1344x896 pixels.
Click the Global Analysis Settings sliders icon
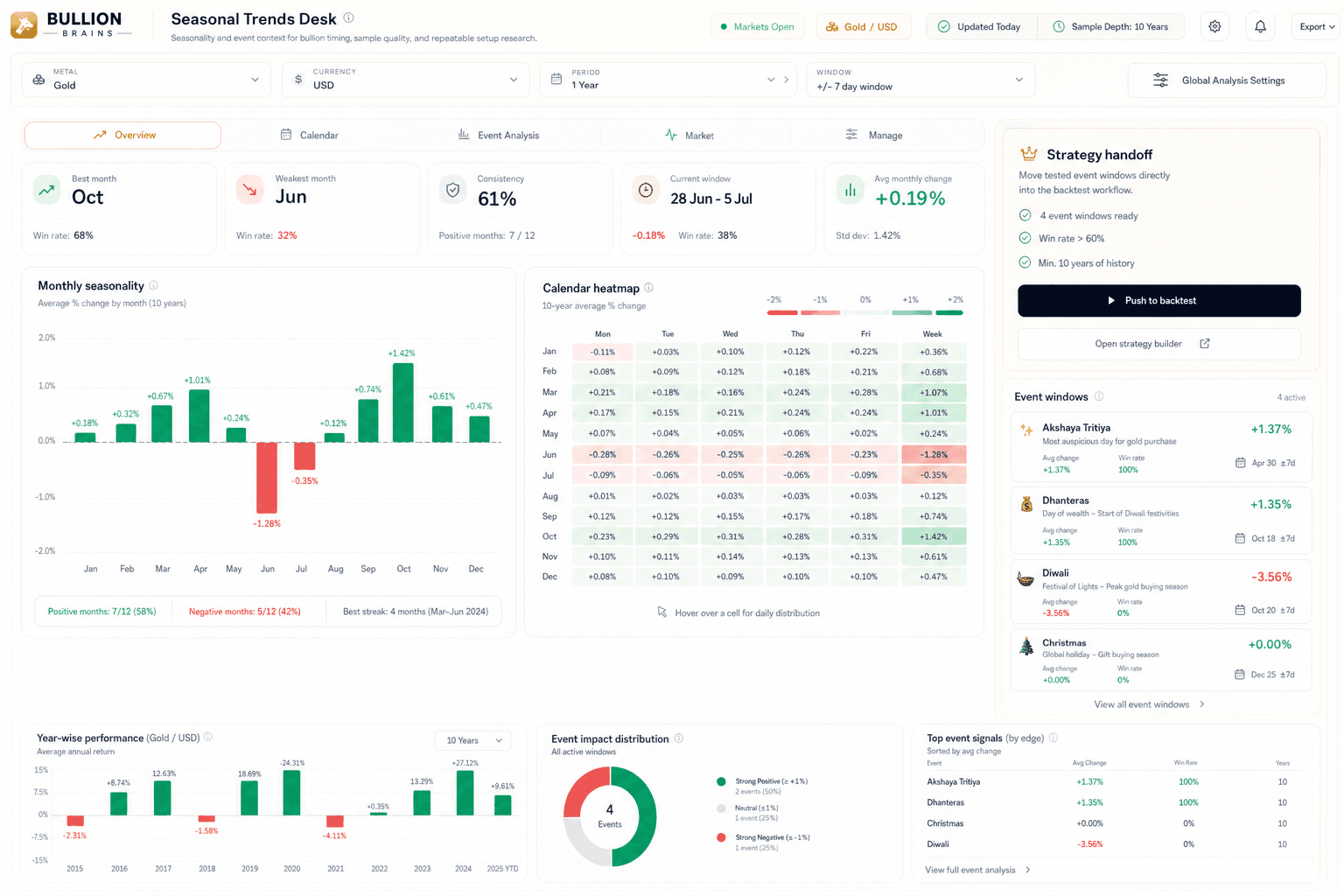click(x=1160, y=80)
